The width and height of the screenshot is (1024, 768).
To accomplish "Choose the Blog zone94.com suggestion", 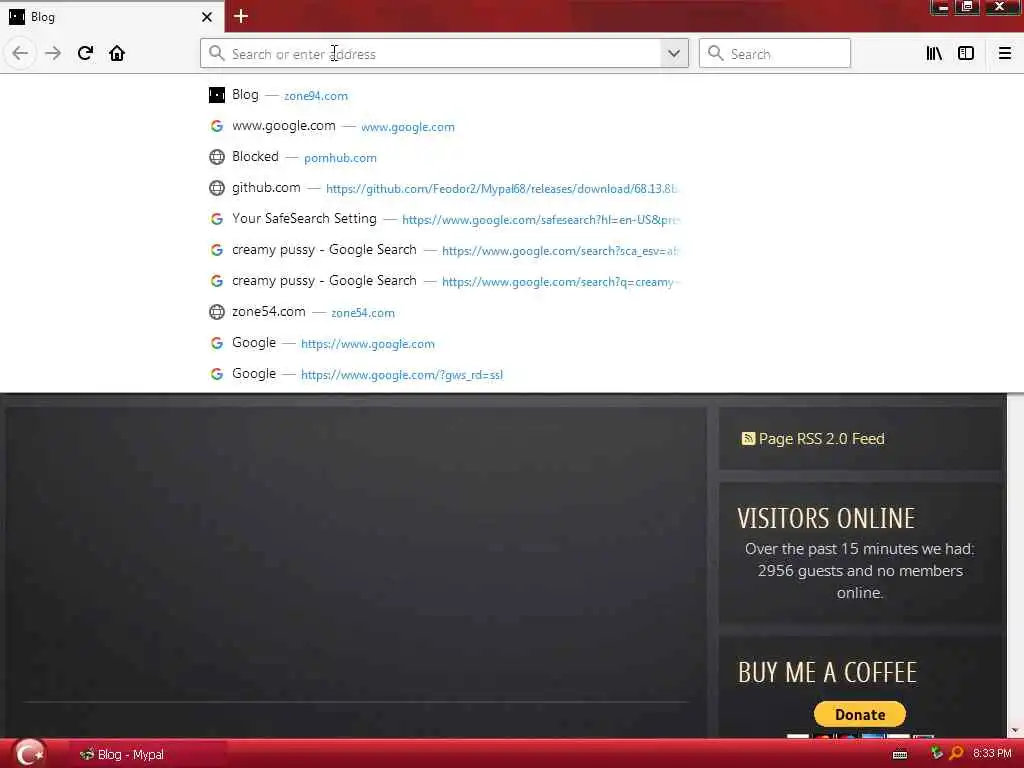I will [444, 95].
